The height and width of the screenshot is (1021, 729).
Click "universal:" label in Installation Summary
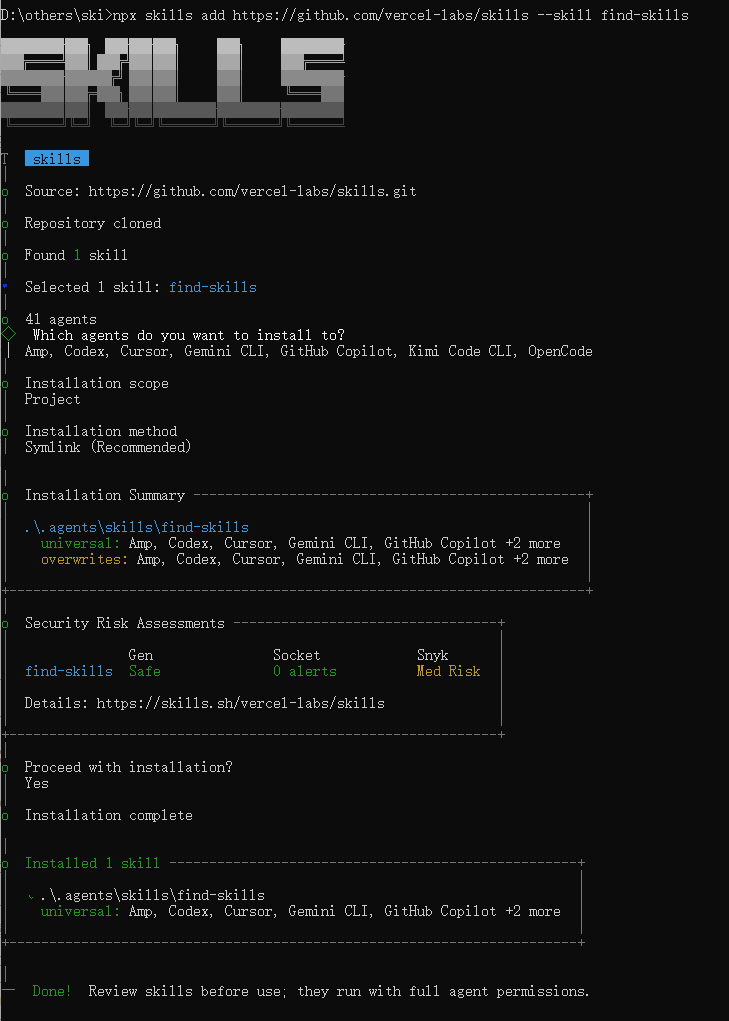click(x=81, y=543)
